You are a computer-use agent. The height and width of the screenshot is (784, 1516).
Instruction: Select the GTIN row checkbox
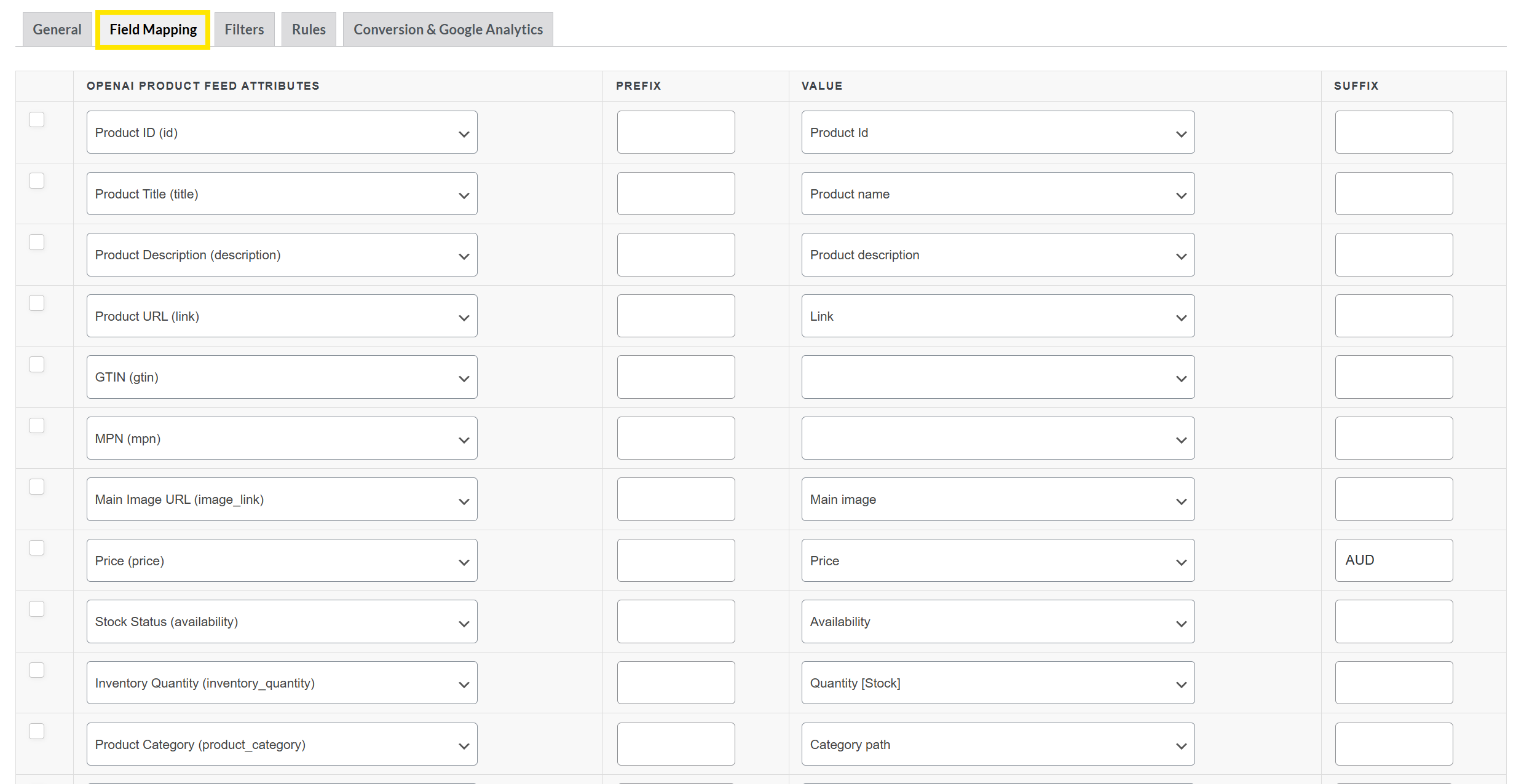[37, 364]
